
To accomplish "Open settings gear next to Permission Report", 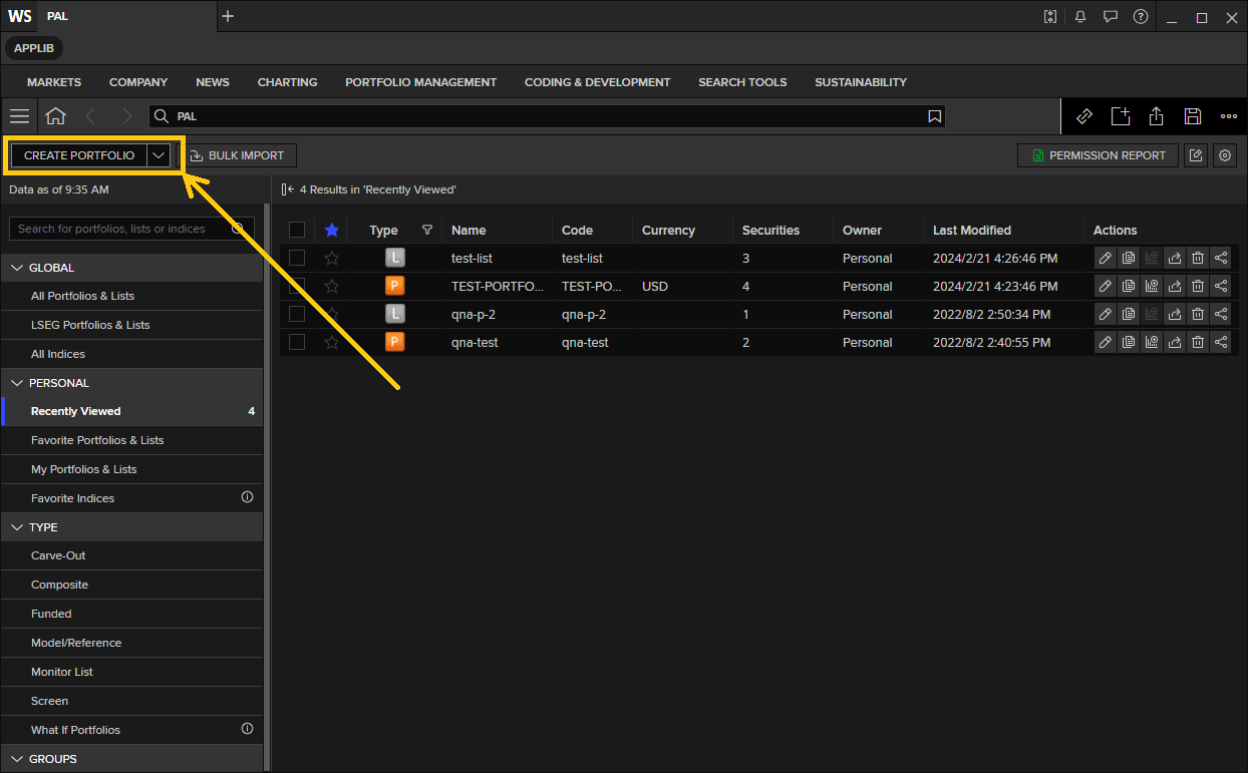I will (x=1225, y=155).
